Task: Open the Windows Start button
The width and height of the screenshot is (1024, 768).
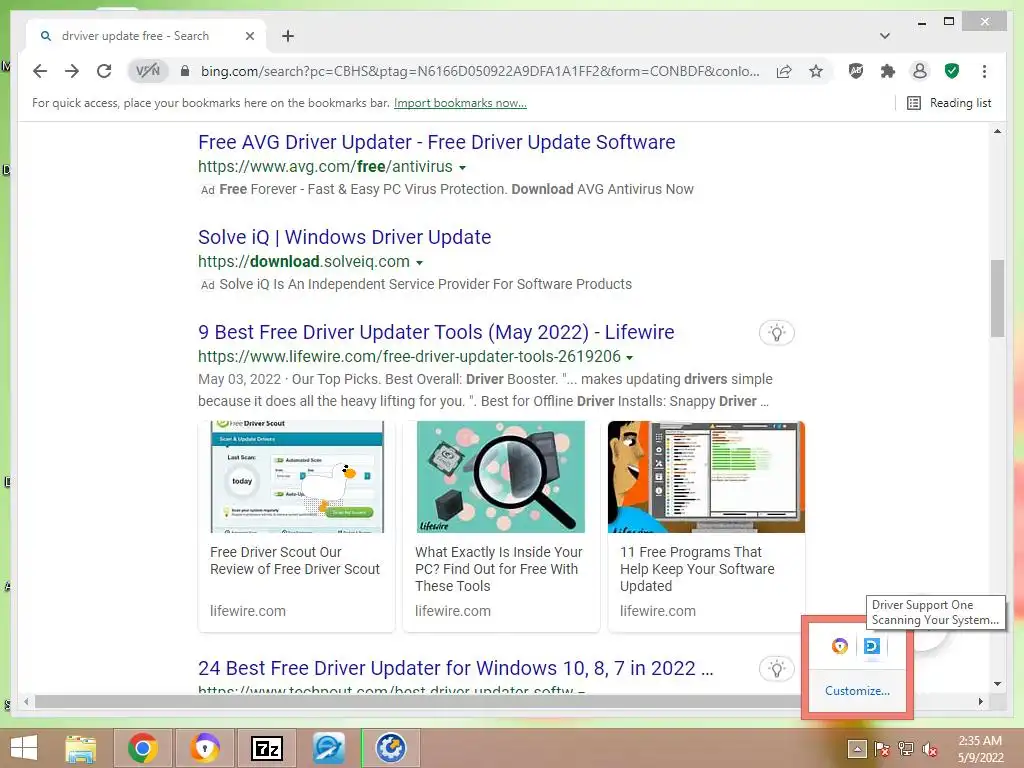Action: point(24,748)
